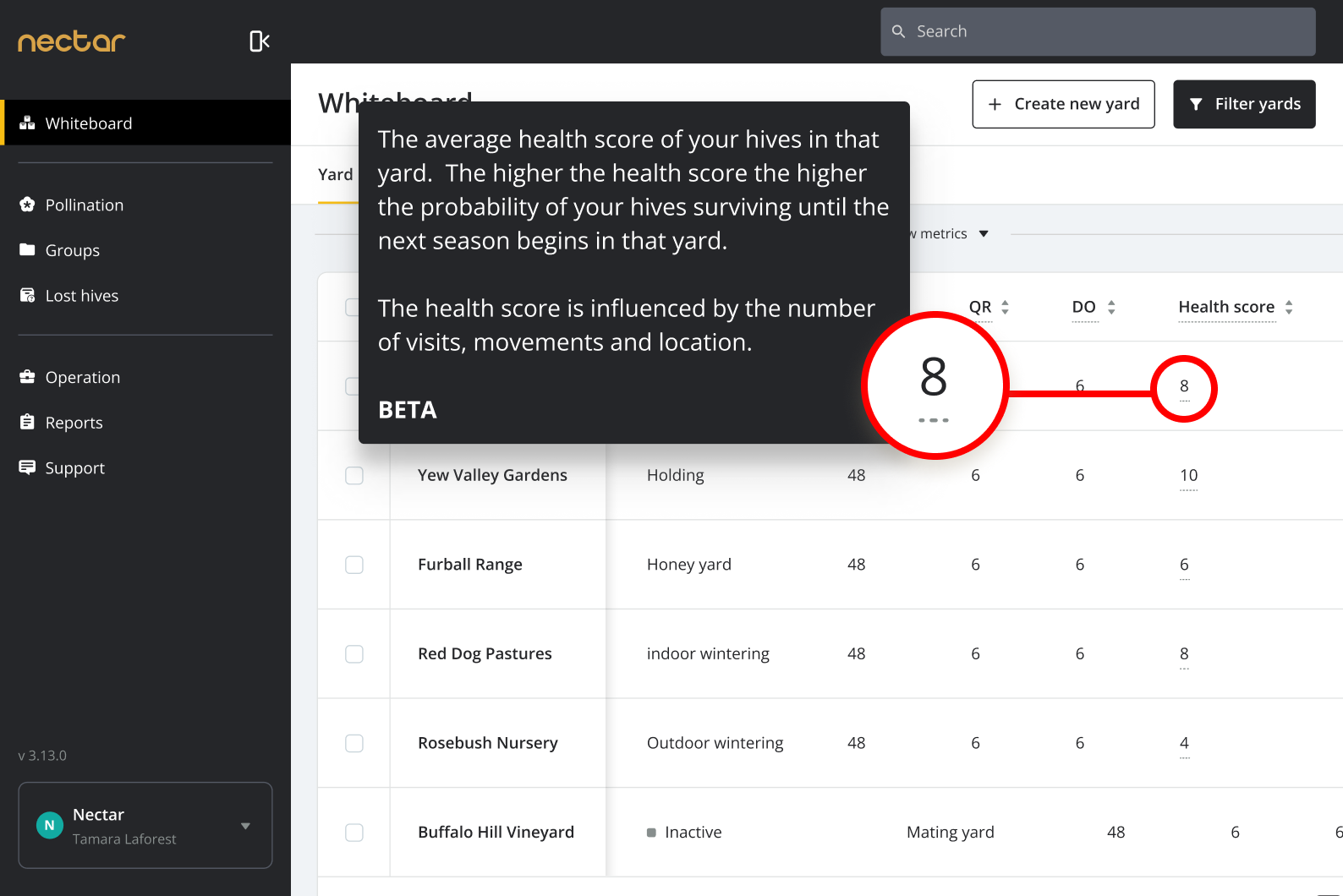Click the Lost hives icon
This screenshot has height=896, width=1343.
27,296
